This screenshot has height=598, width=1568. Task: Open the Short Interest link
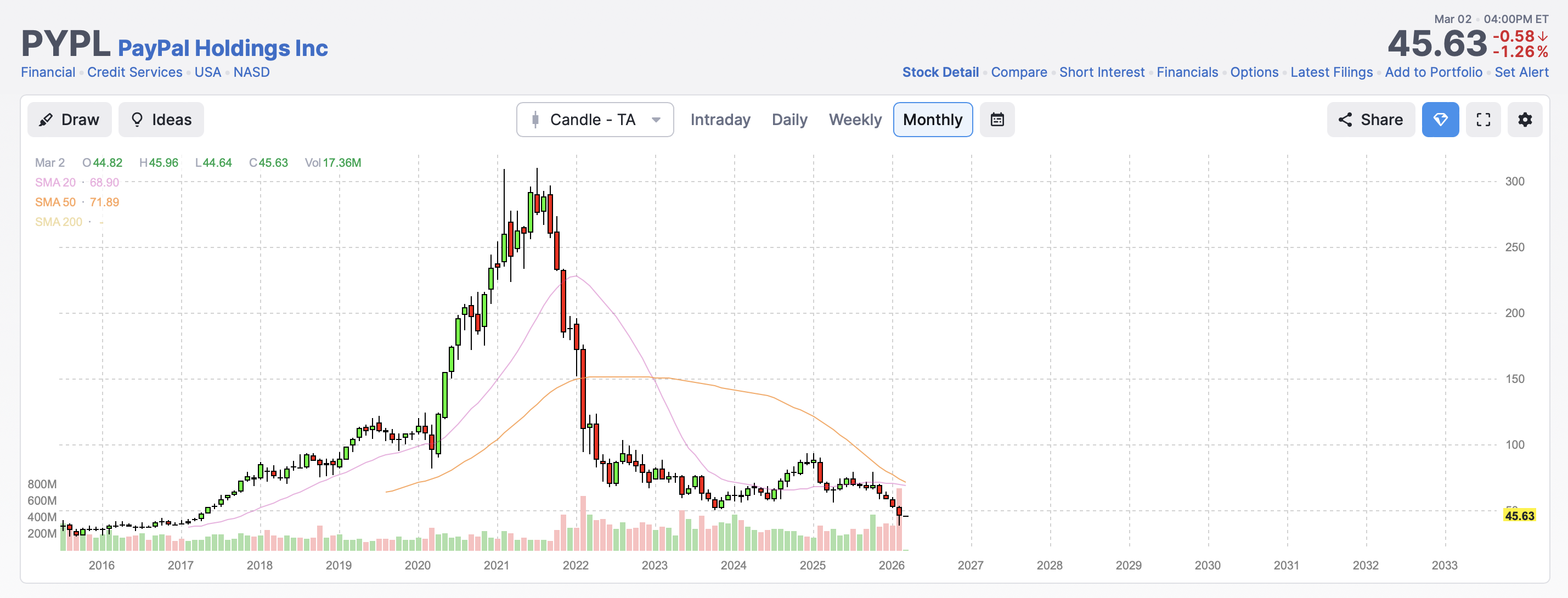[x=1101, y=72]
